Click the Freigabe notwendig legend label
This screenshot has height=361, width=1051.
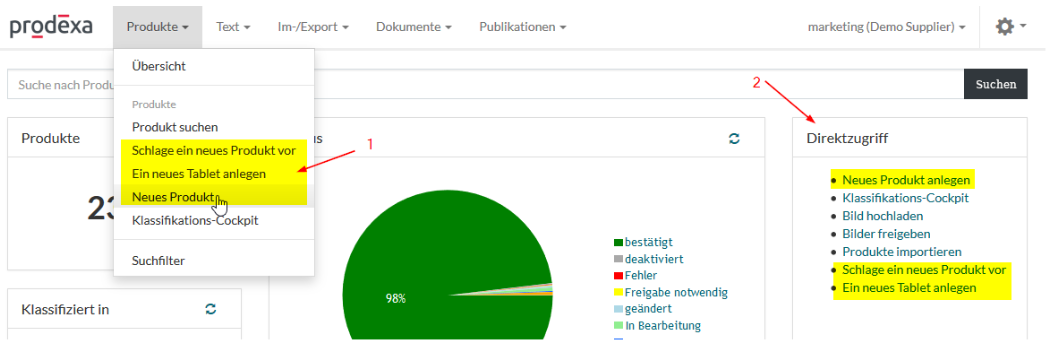pos(676,293)
